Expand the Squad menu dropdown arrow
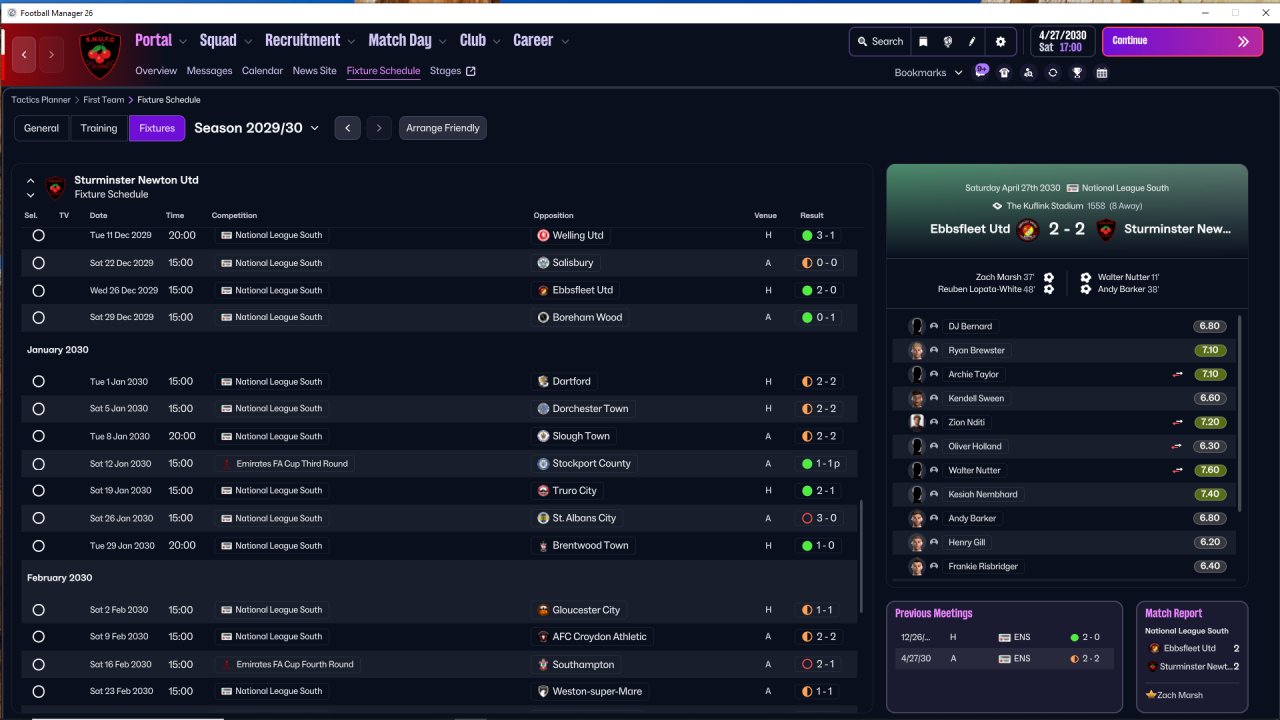Viewport: 1280px width, 720px height. pos(248,41)
